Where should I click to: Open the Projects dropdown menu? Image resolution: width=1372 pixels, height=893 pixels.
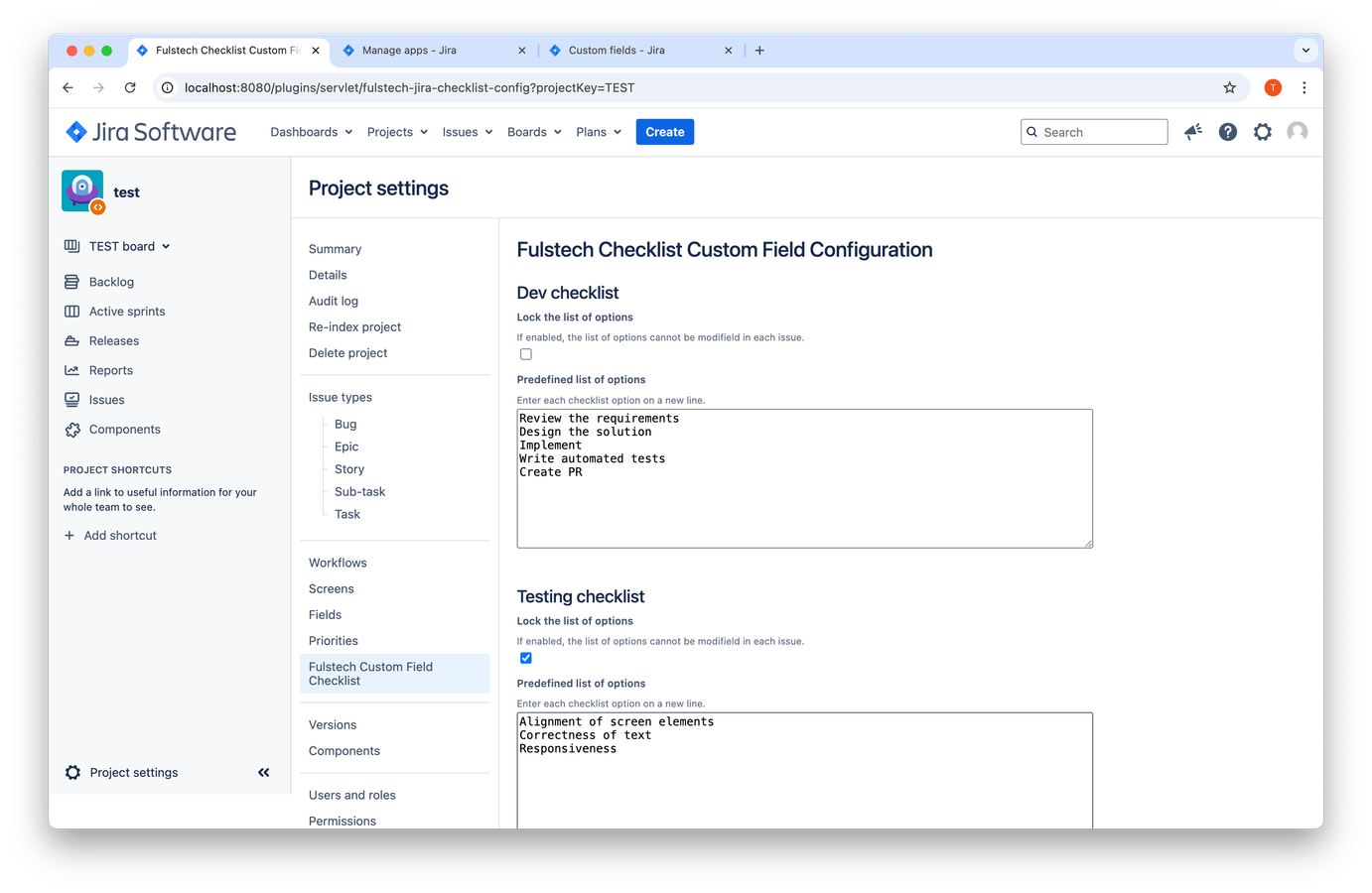tap(397, 132)
